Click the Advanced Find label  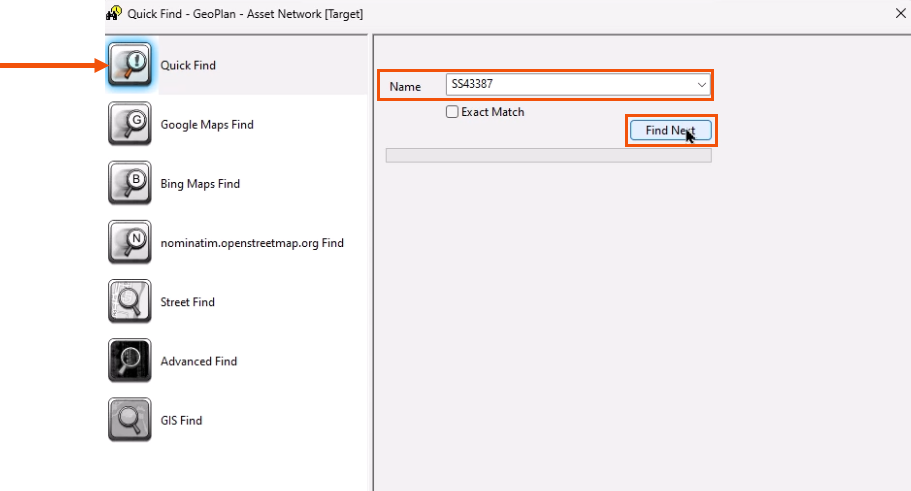pos(199,361)
